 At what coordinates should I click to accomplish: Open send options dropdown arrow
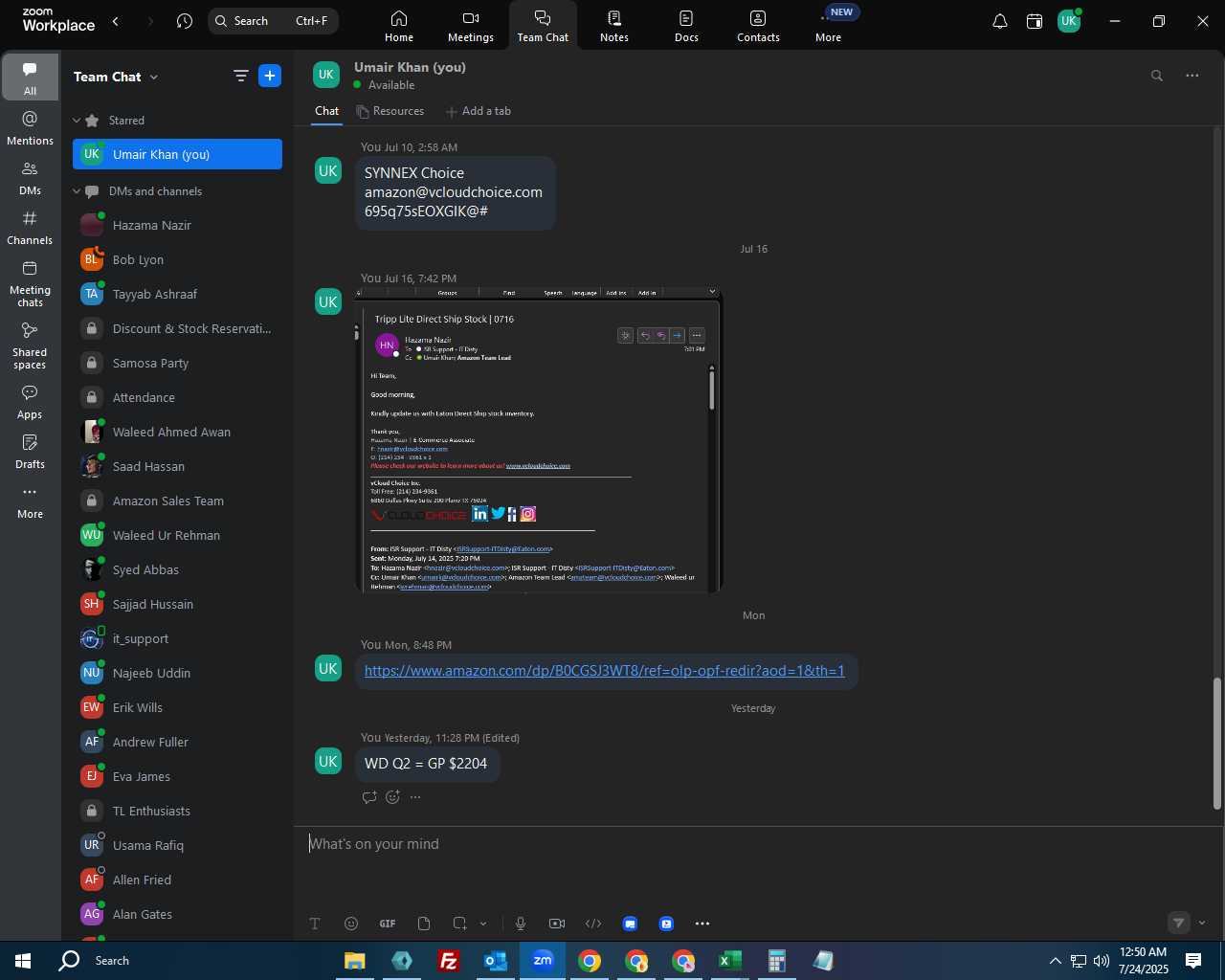point(1202,924)
